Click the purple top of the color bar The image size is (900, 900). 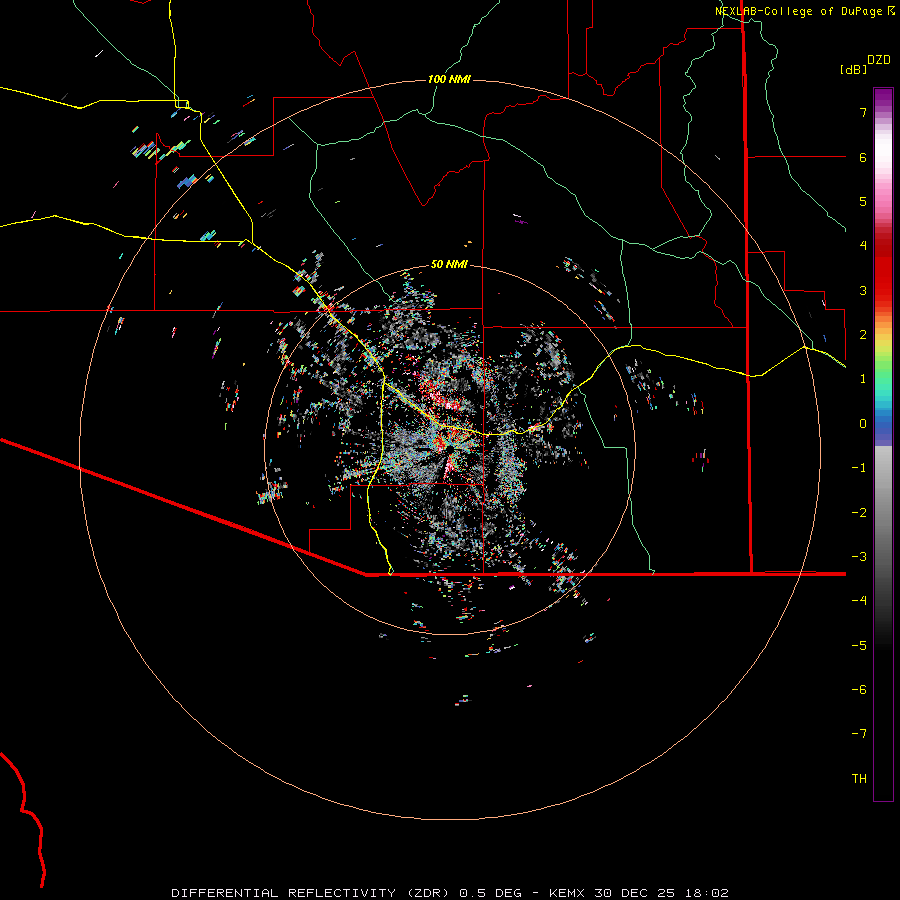tap(883, 98)
